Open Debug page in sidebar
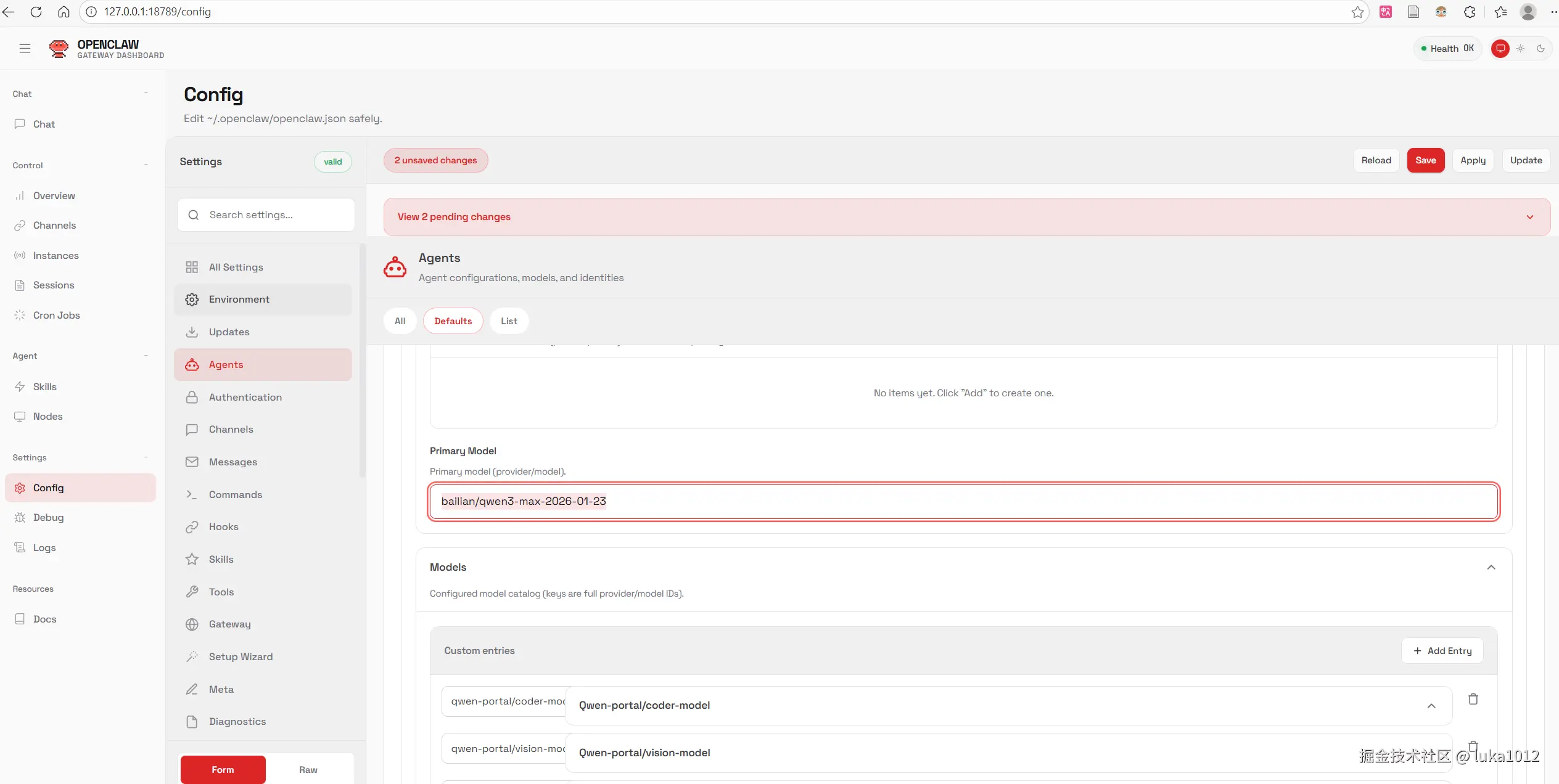 pyautogui.click(x=48, y=517)
